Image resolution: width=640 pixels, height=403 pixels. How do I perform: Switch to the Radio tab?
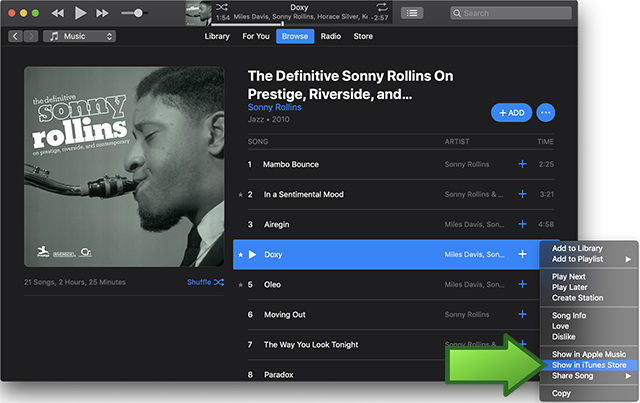(331, 36)
